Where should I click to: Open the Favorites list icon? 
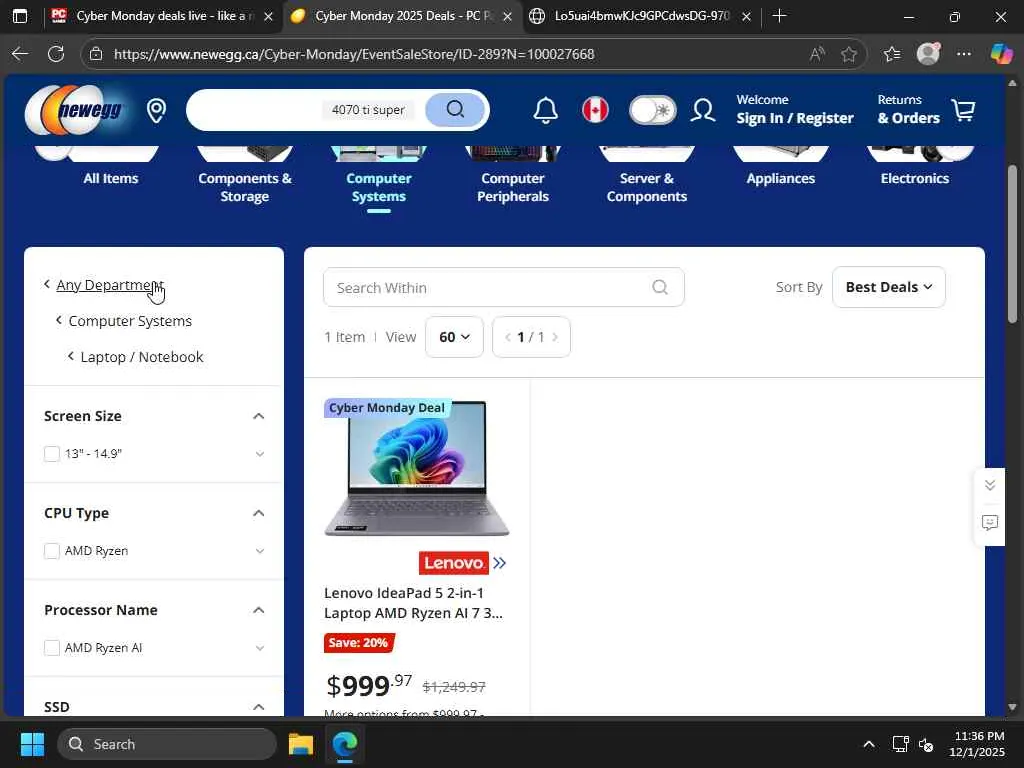click(892, 54)
